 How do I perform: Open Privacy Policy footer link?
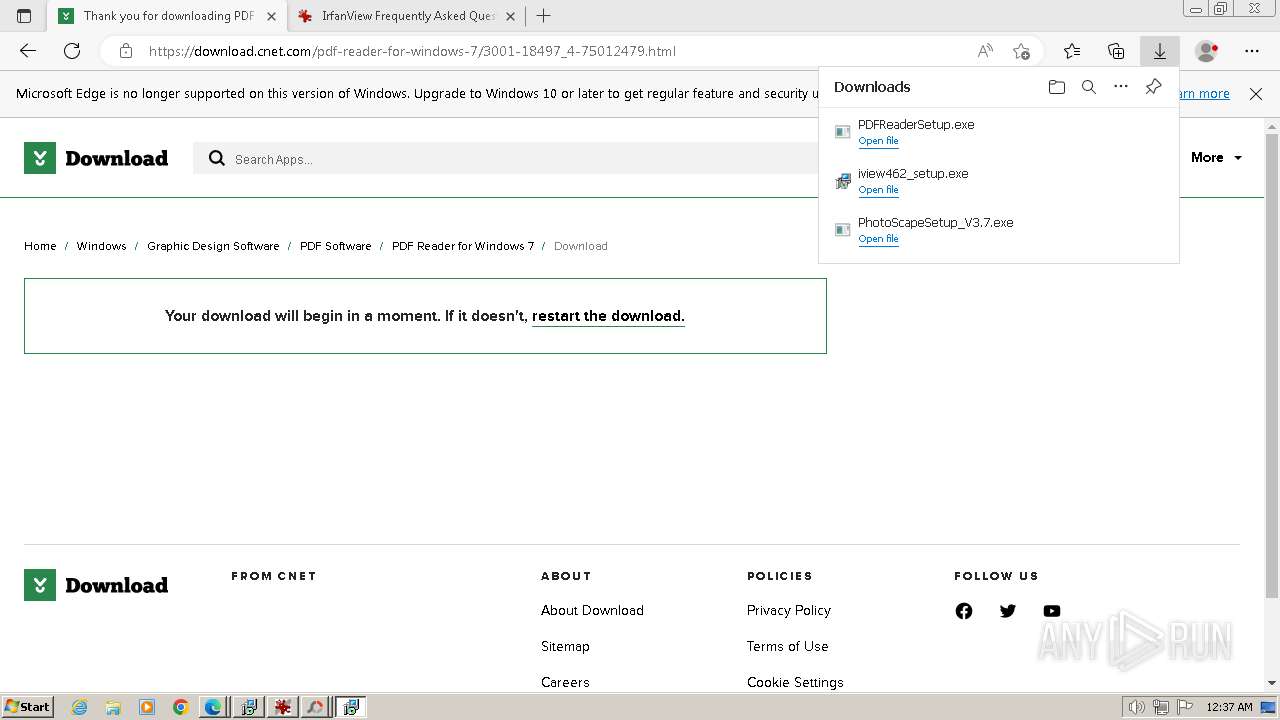tap(788, 610)
